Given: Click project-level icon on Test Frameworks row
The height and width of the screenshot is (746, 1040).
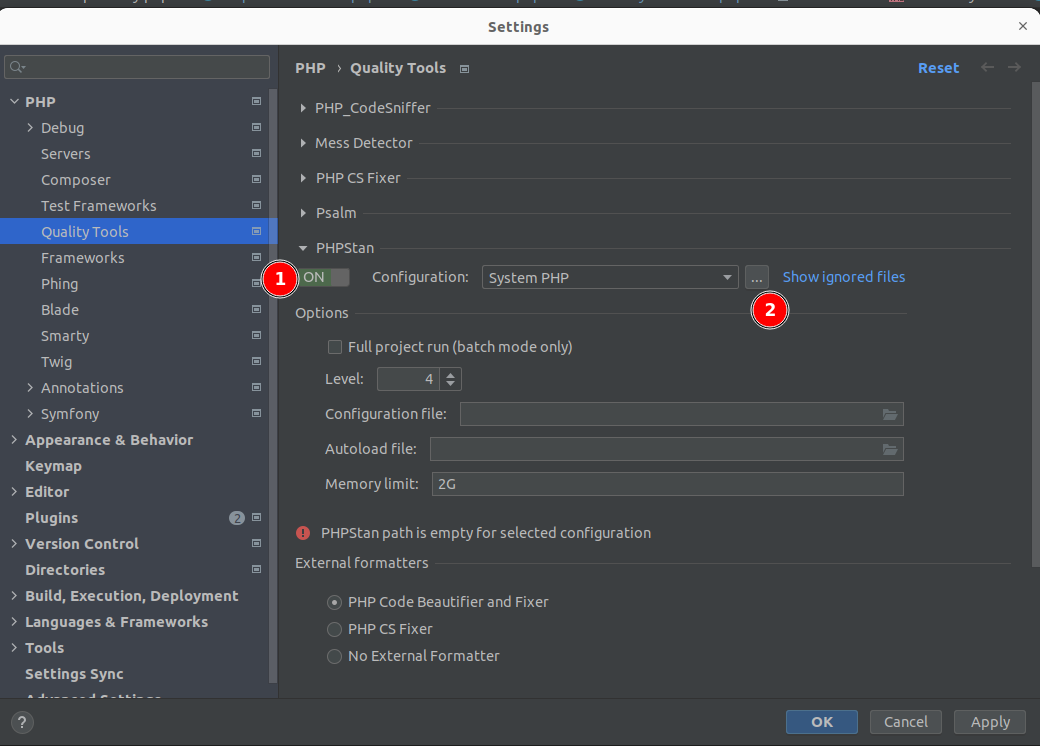Looking at the screenshot, I should 256,206.
